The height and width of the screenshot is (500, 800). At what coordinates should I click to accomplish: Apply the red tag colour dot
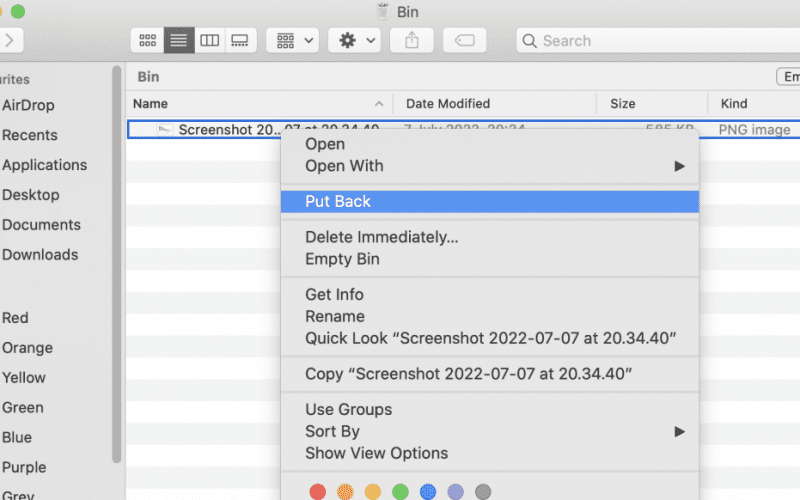[x=318, y=492]
